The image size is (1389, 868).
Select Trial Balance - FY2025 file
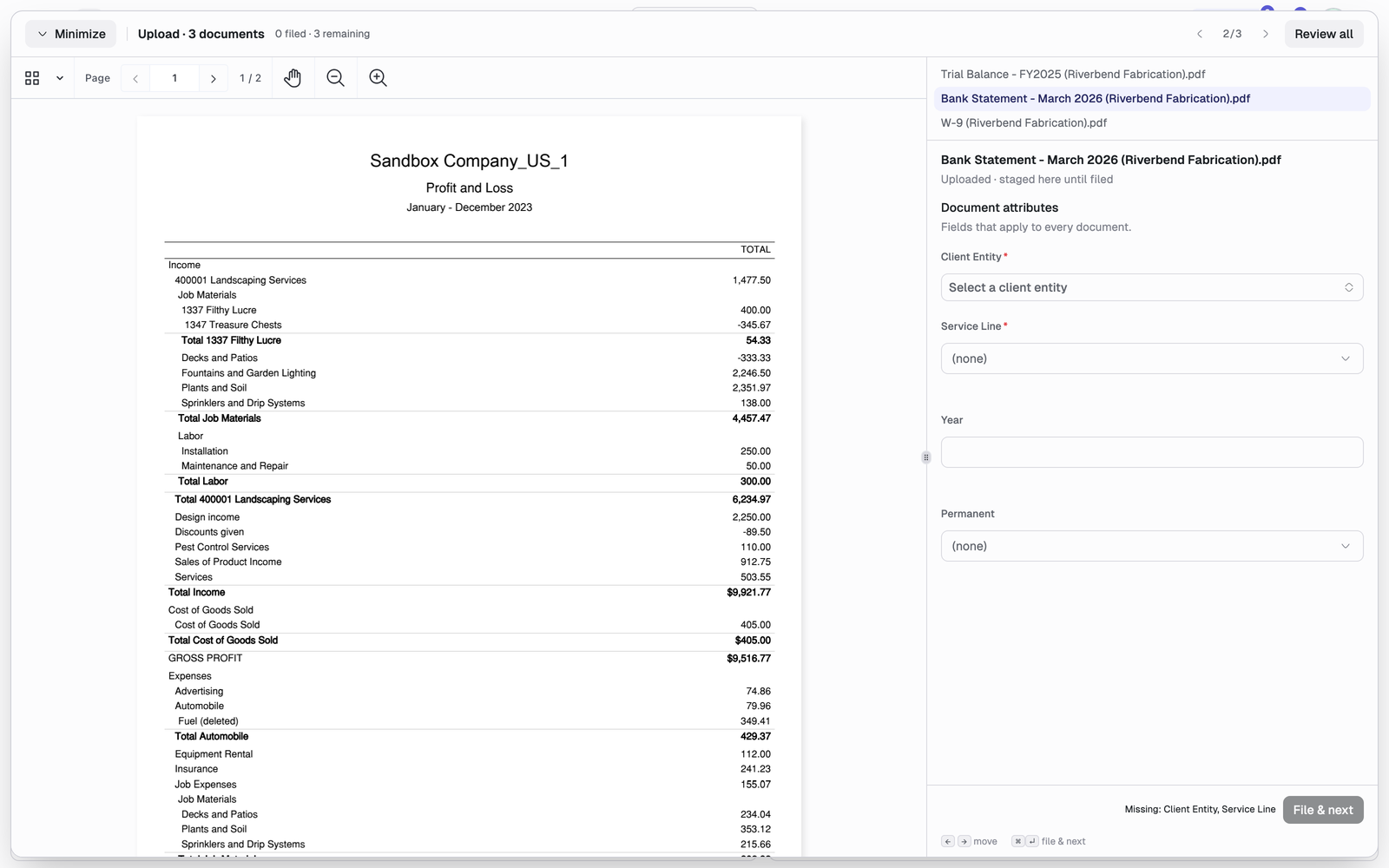[x=1152, y=75]
